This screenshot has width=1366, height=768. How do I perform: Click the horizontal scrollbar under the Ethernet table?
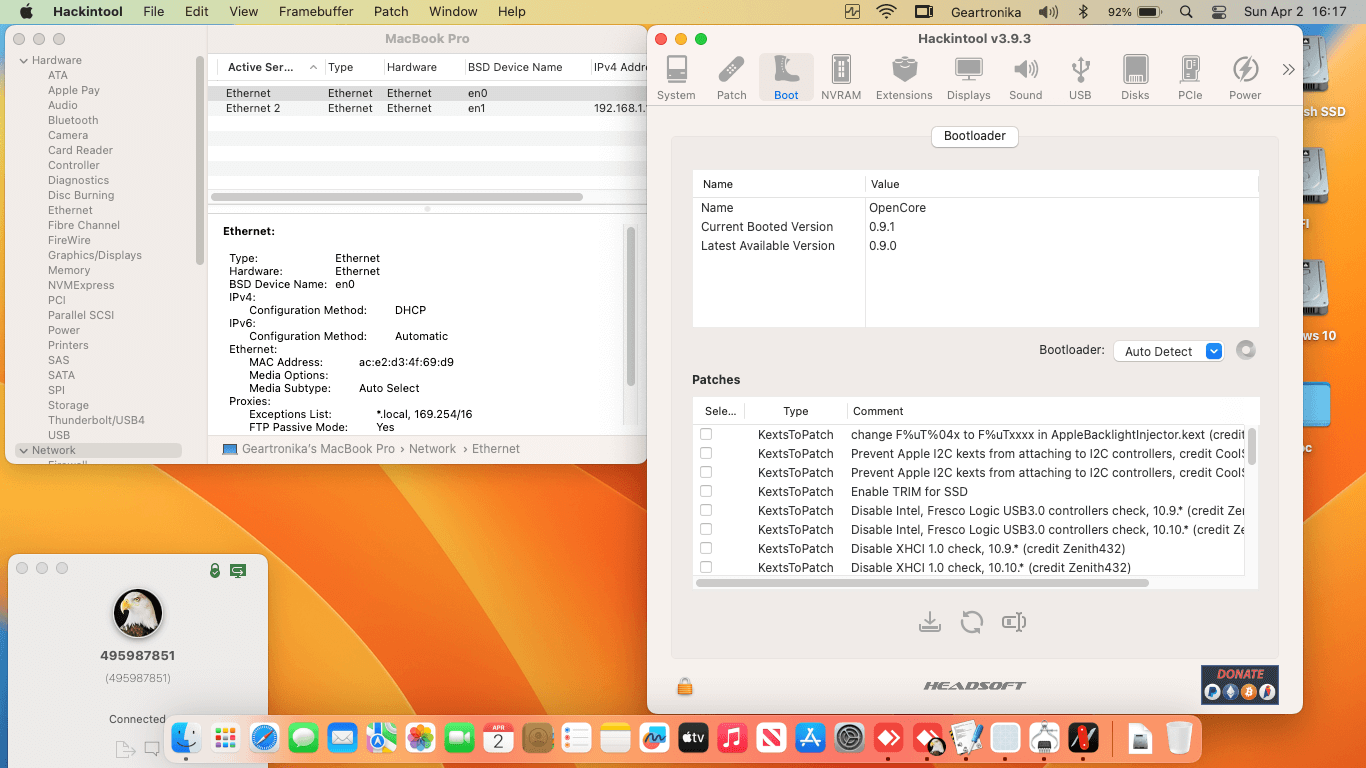click(x=397, y=197)
